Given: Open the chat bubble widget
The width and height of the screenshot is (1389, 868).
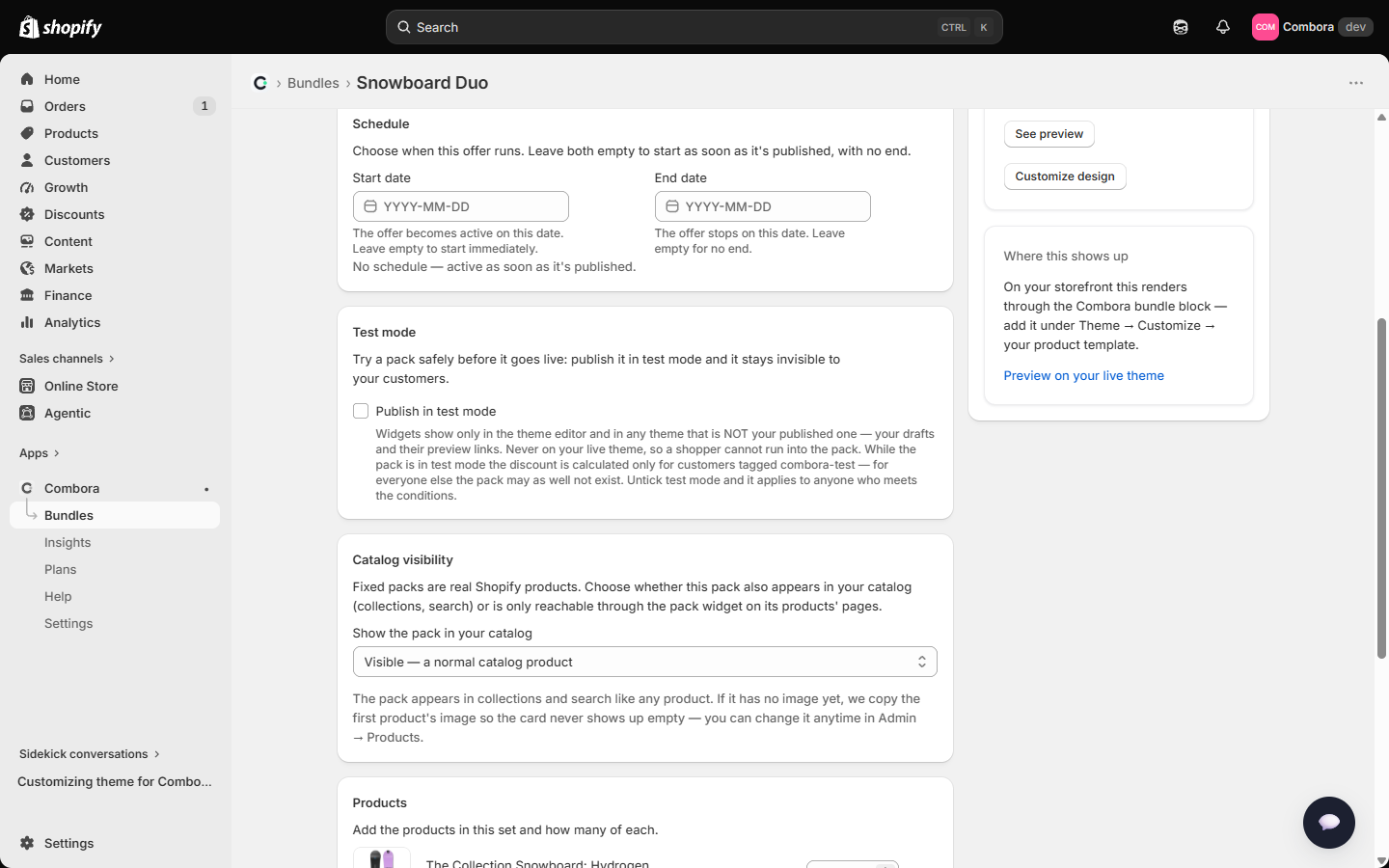Looking at the screenshot, I should pos(1329,823).
